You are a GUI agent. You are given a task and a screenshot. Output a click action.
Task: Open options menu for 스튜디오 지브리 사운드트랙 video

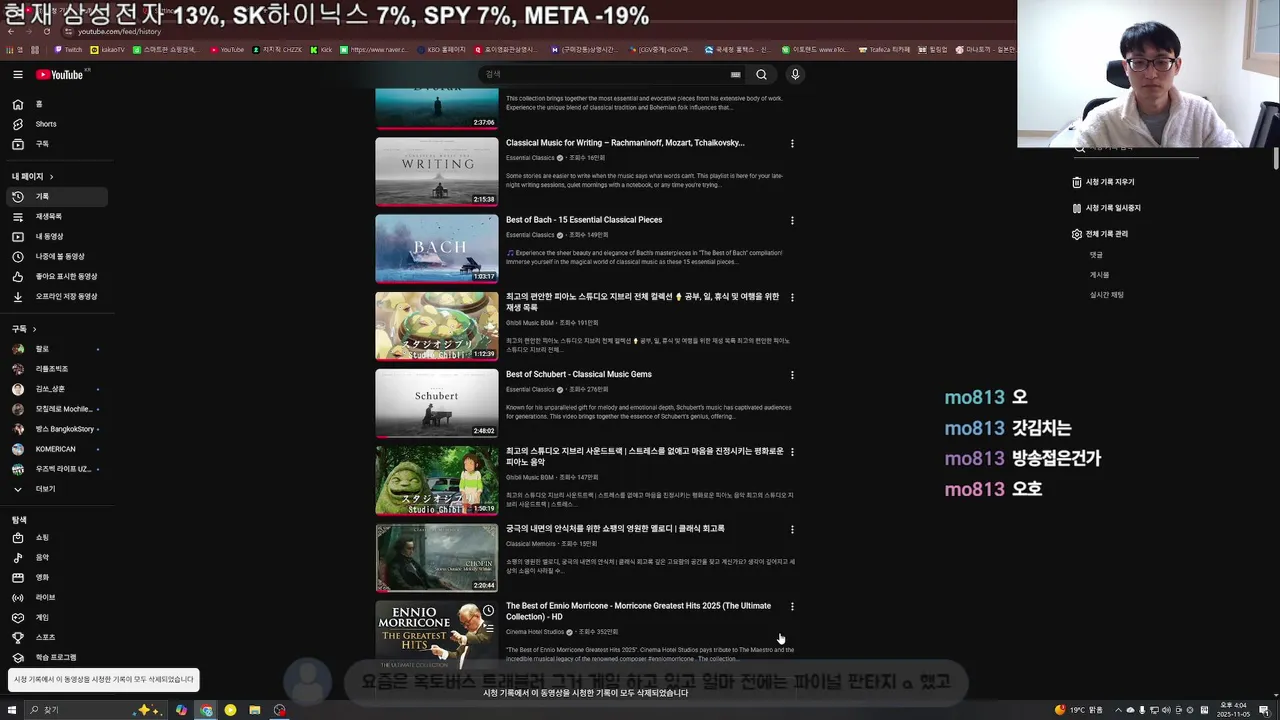point(792,453)
